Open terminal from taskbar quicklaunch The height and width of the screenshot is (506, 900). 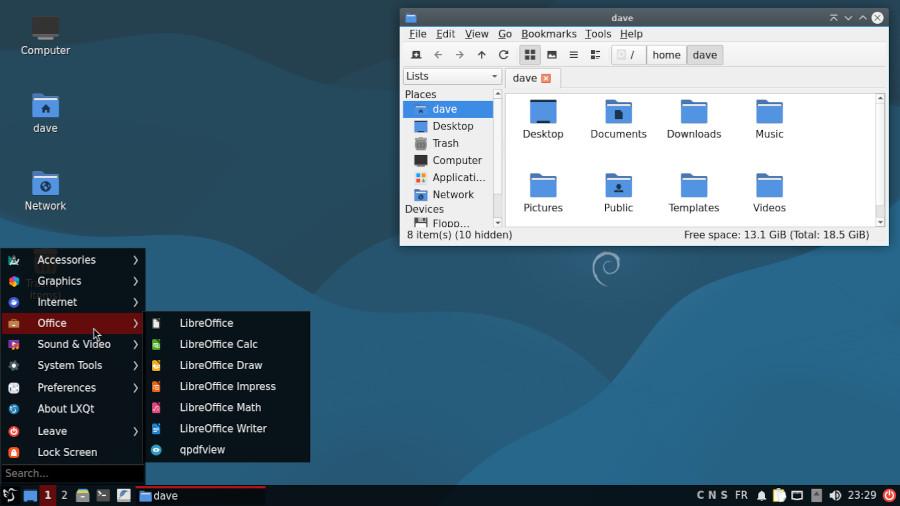coord(103,496)
